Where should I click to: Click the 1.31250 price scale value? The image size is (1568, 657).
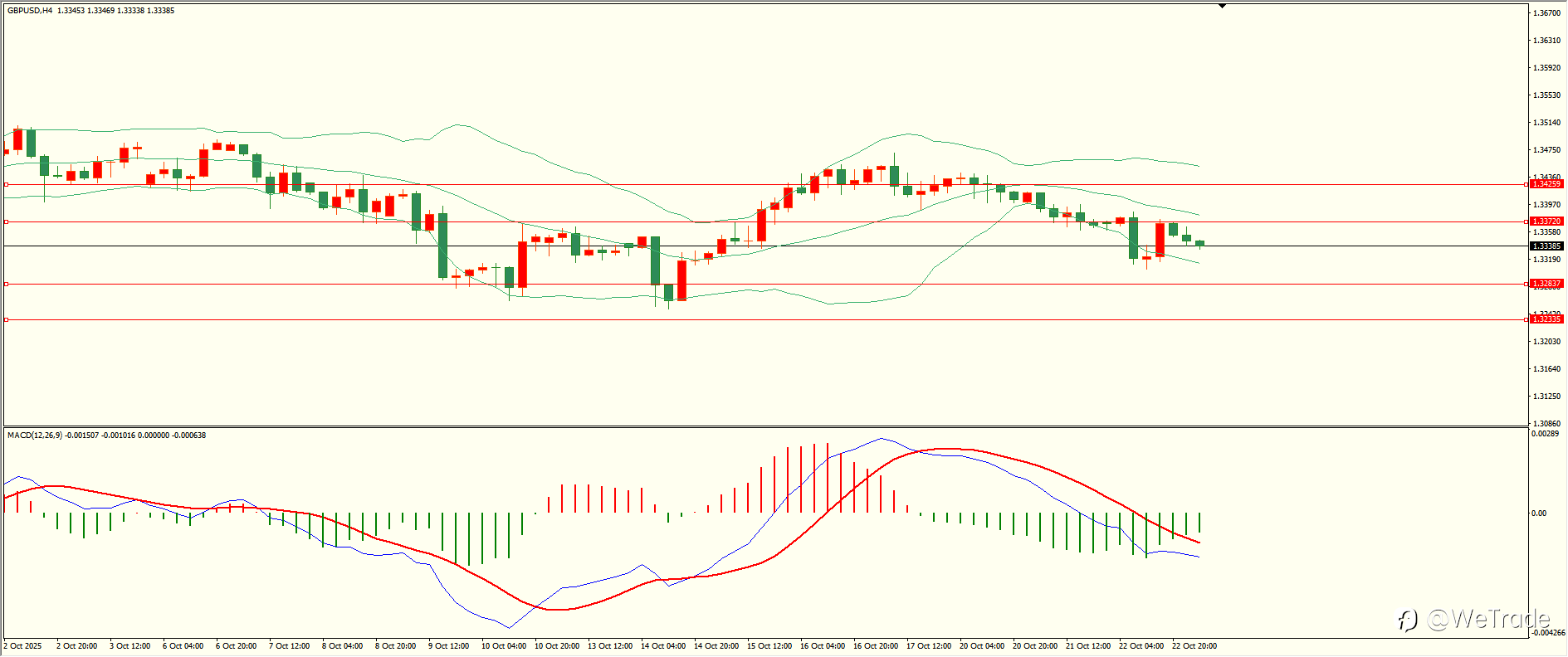point(1547,397)
